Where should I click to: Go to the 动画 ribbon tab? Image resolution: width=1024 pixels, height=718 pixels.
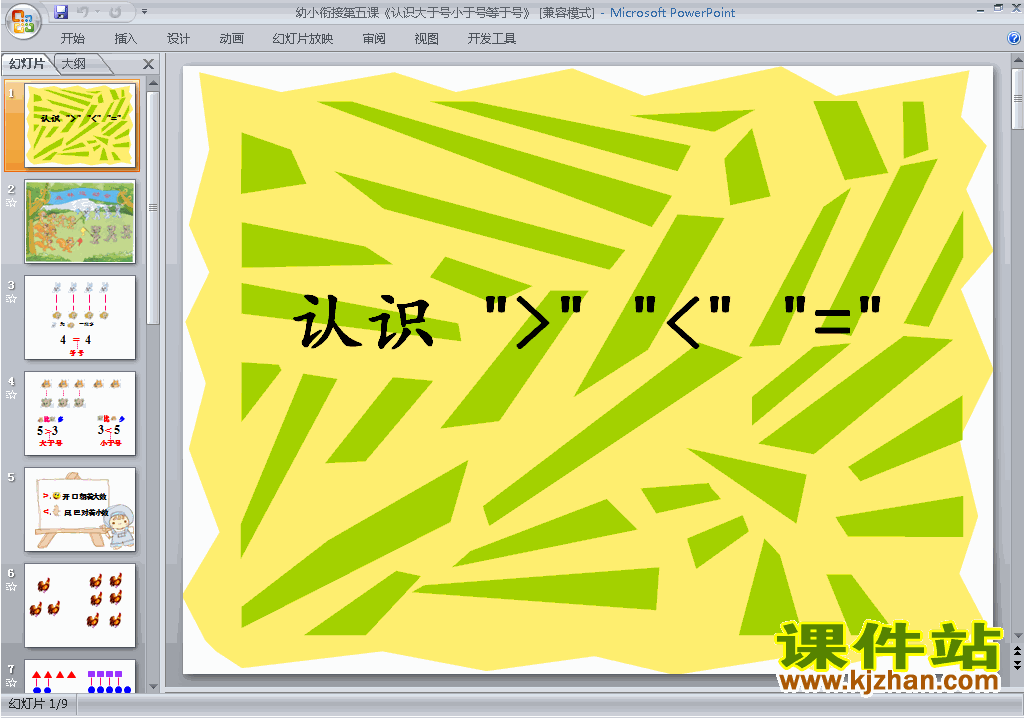(x=231, y=39)
